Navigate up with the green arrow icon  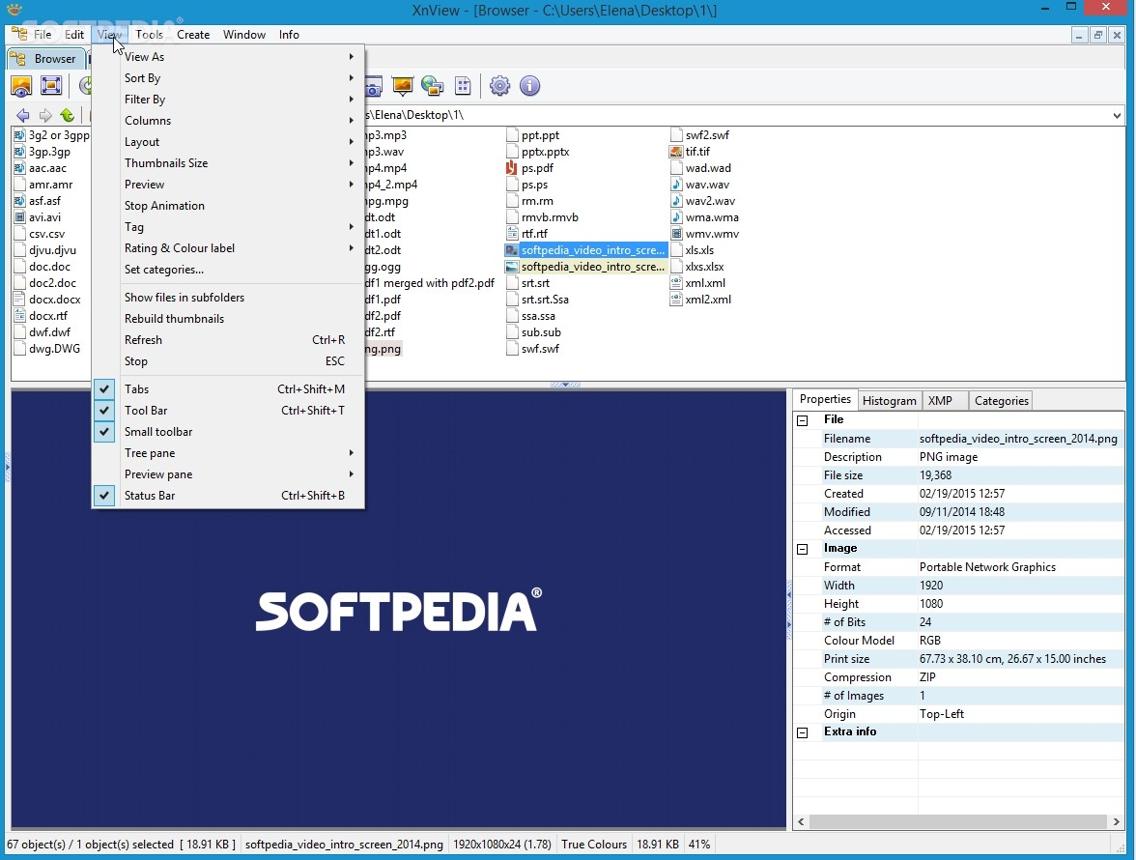67,115
